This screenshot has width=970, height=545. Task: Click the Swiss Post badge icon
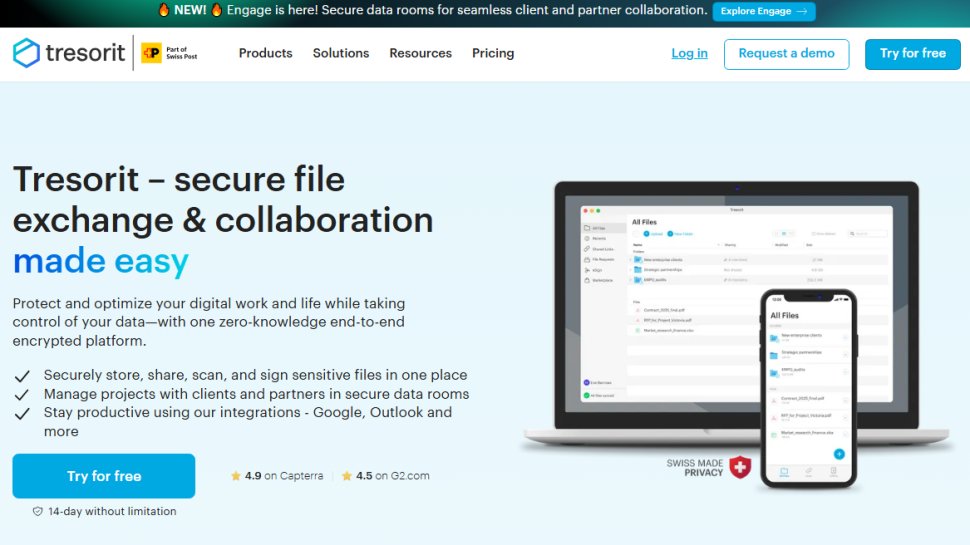(152, 53)
